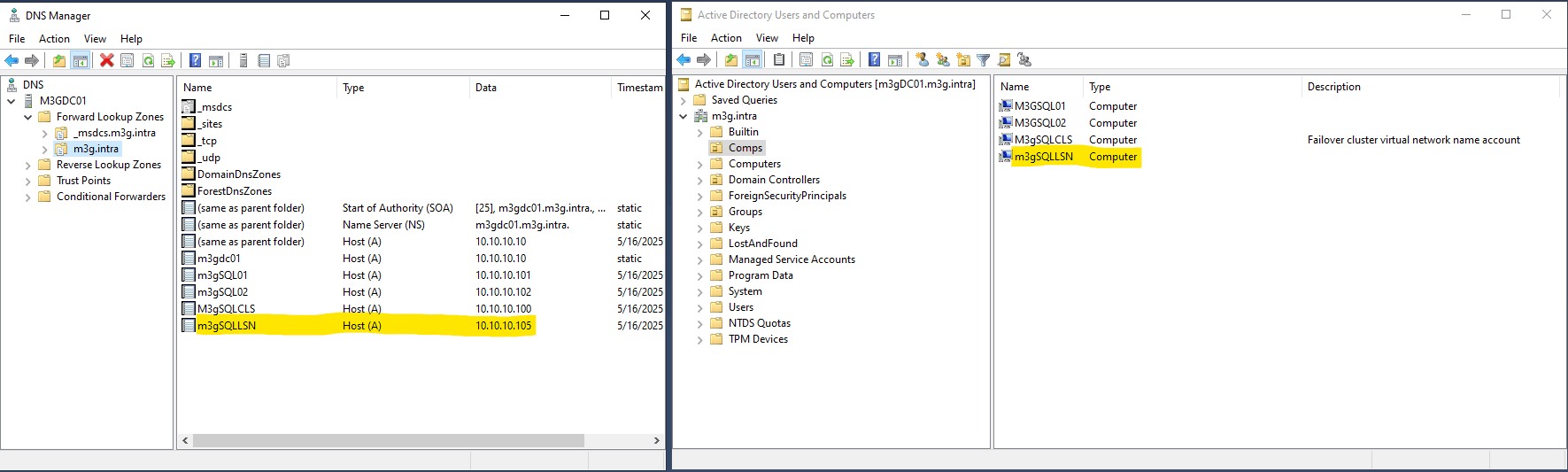
Task: Expand Reverse Lookup Zones node
Action: [27, 165]
